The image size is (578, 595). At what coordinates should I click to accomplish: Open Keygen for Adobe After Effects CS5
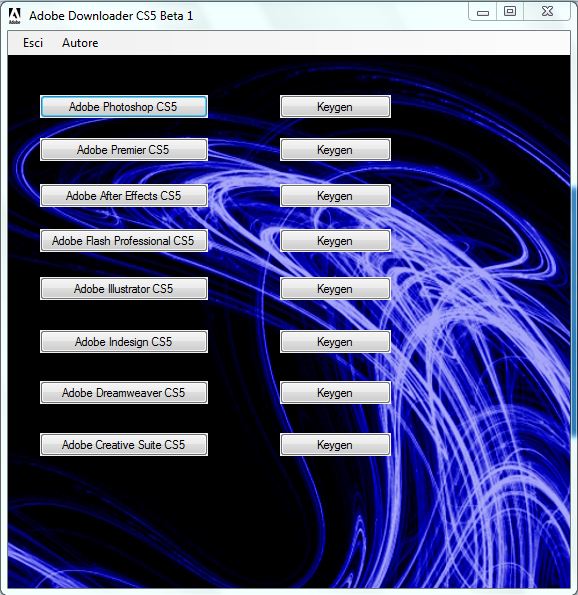(x=335, y=196)
